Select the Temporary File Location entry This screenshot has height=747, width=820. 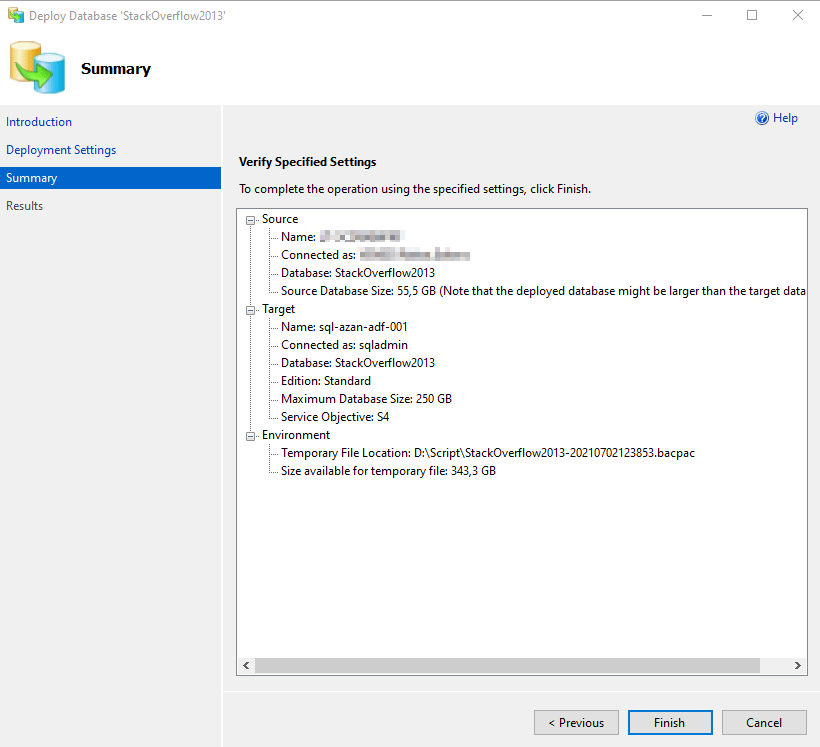click(487, 453)
